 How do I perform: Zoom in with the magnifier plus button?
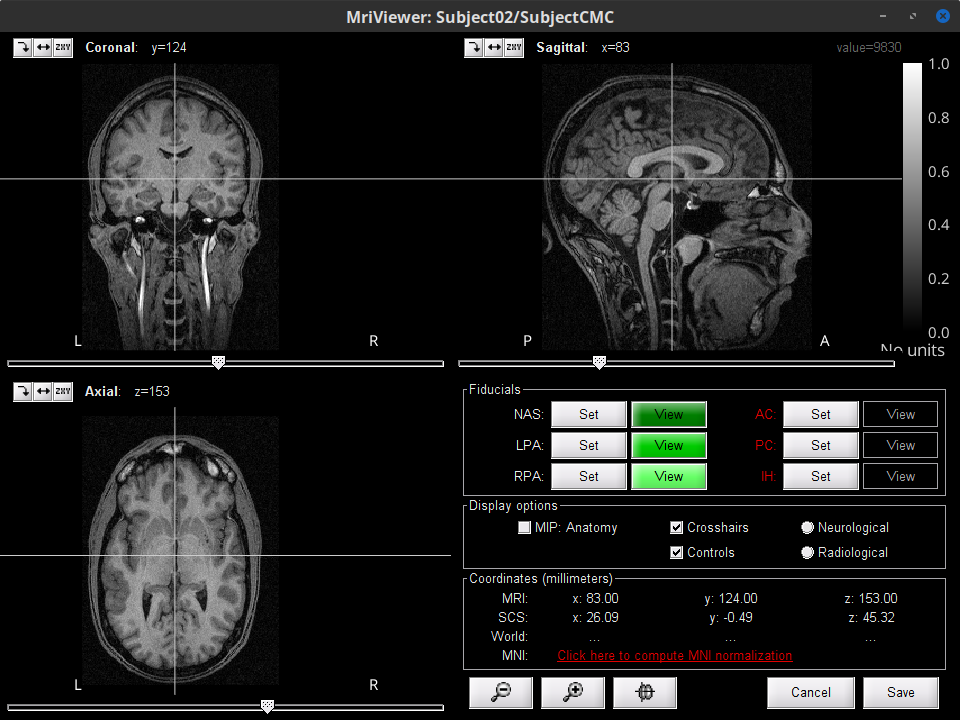[573, 692]
